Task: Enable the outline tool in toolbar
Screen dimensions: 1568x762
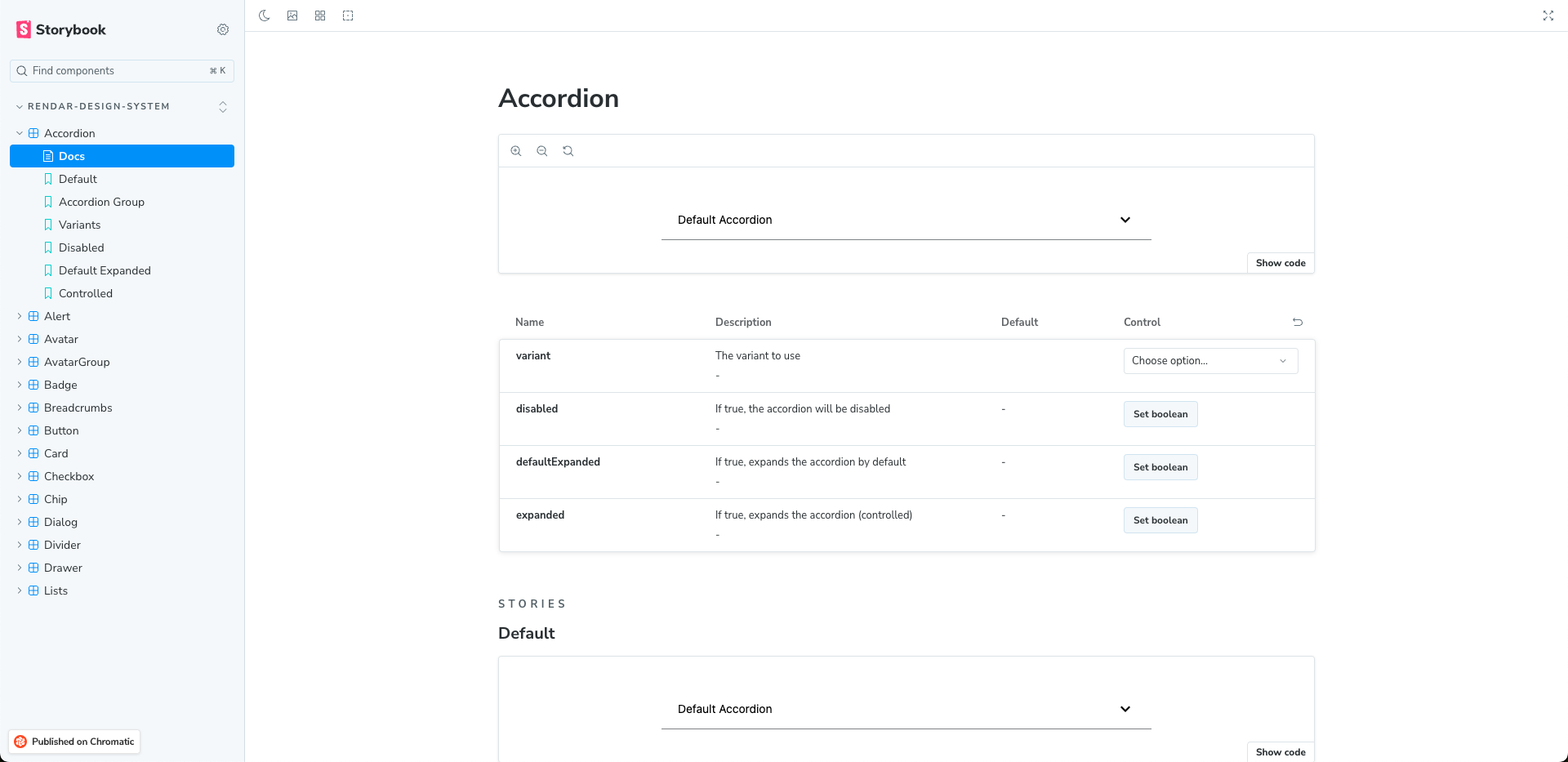Action: click(x=348, y=16)
